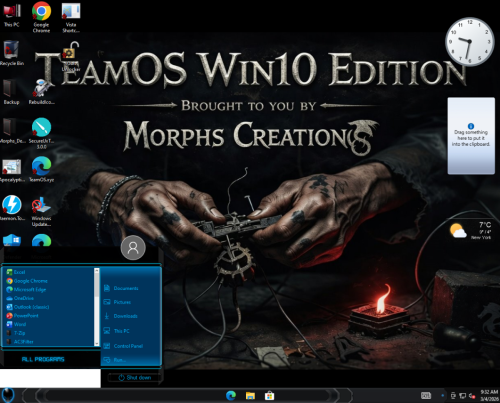Open 7-Zip from the Start menu list
Image resolution: width=500 pixels, height=403 pixels.
[x=50, y=333]
